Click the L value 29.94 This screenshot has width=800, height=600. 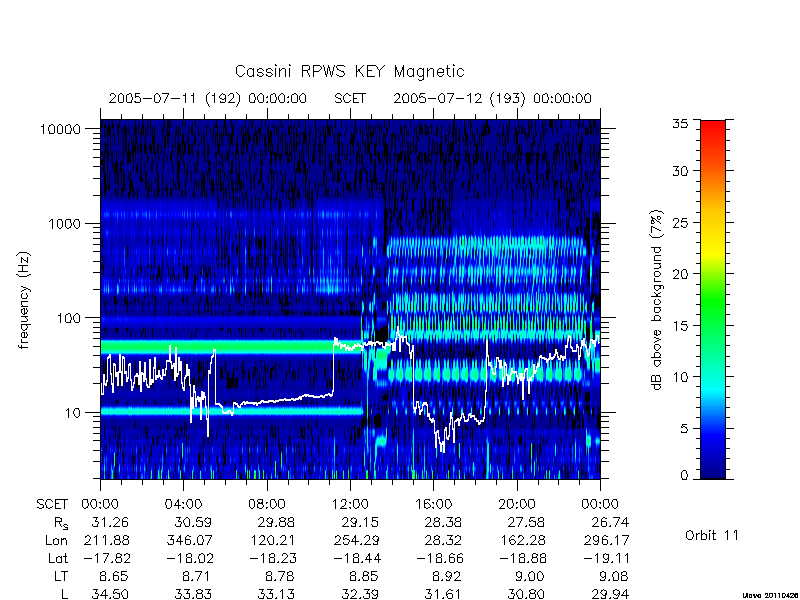[610, 594]
